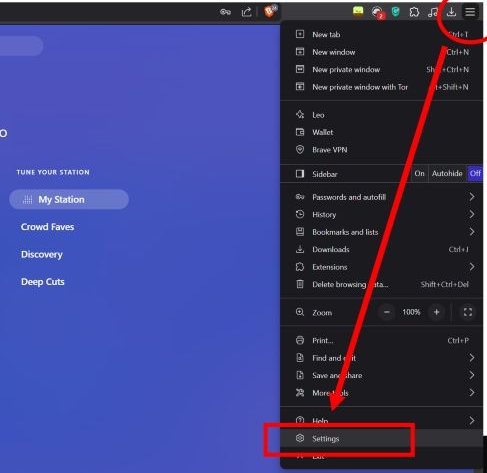Select My Station tuning mode

[x=69, y=199]
